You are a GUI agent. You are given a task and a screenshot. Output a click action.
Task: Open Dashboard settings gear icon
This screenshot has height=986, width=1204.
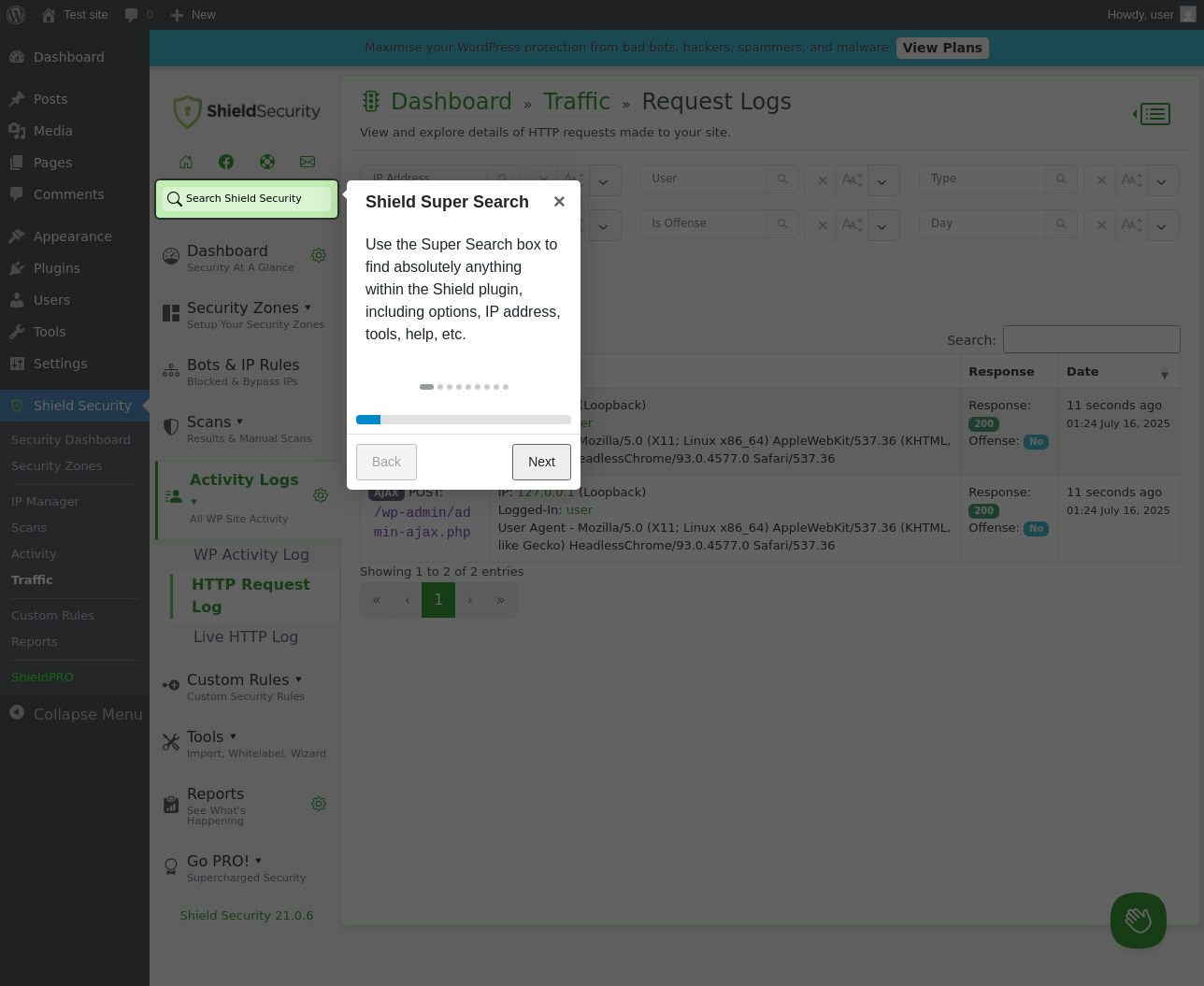pyautogui.click(x=319, y=255)
